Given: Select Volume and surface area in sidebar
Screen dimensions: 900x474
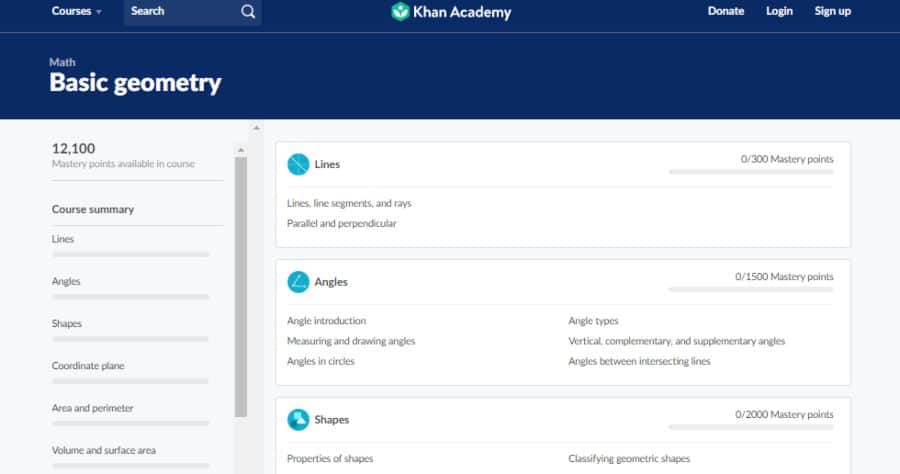Looking at the screenshot, I should tap(103, 450).
